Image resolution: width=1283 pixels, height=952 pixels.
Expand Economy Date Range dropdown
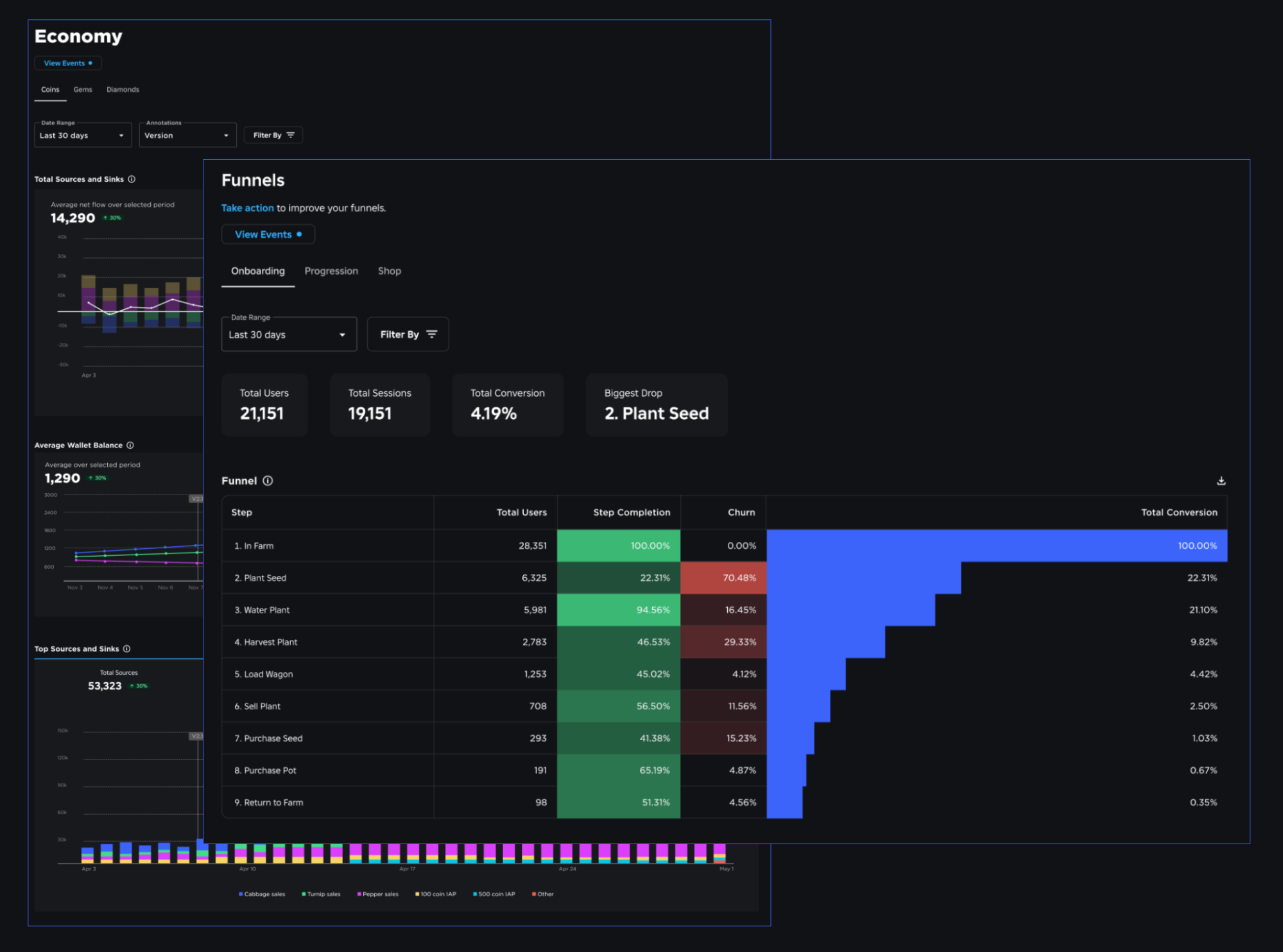[83, 135]
